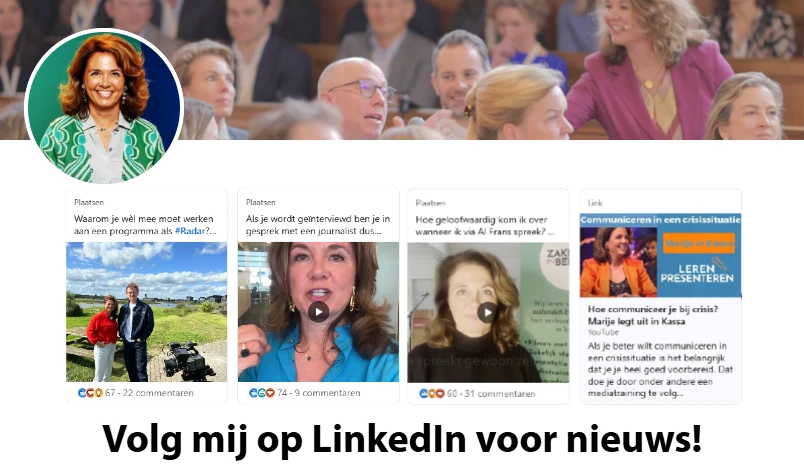The height and width of the screenshot is (469, 804).
Task: Open the 9 commentaren link
Action: point(327,393)
